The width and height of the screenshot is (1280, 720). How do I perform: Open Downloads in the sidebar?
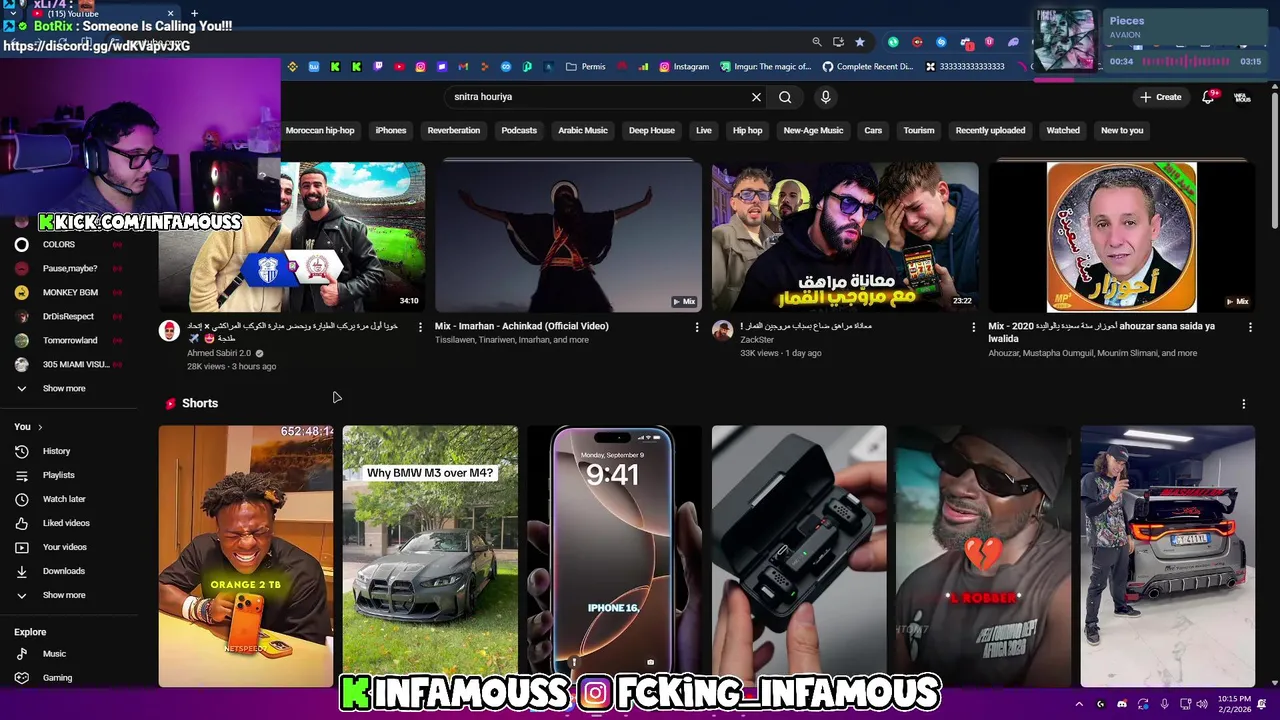[63, 571]
